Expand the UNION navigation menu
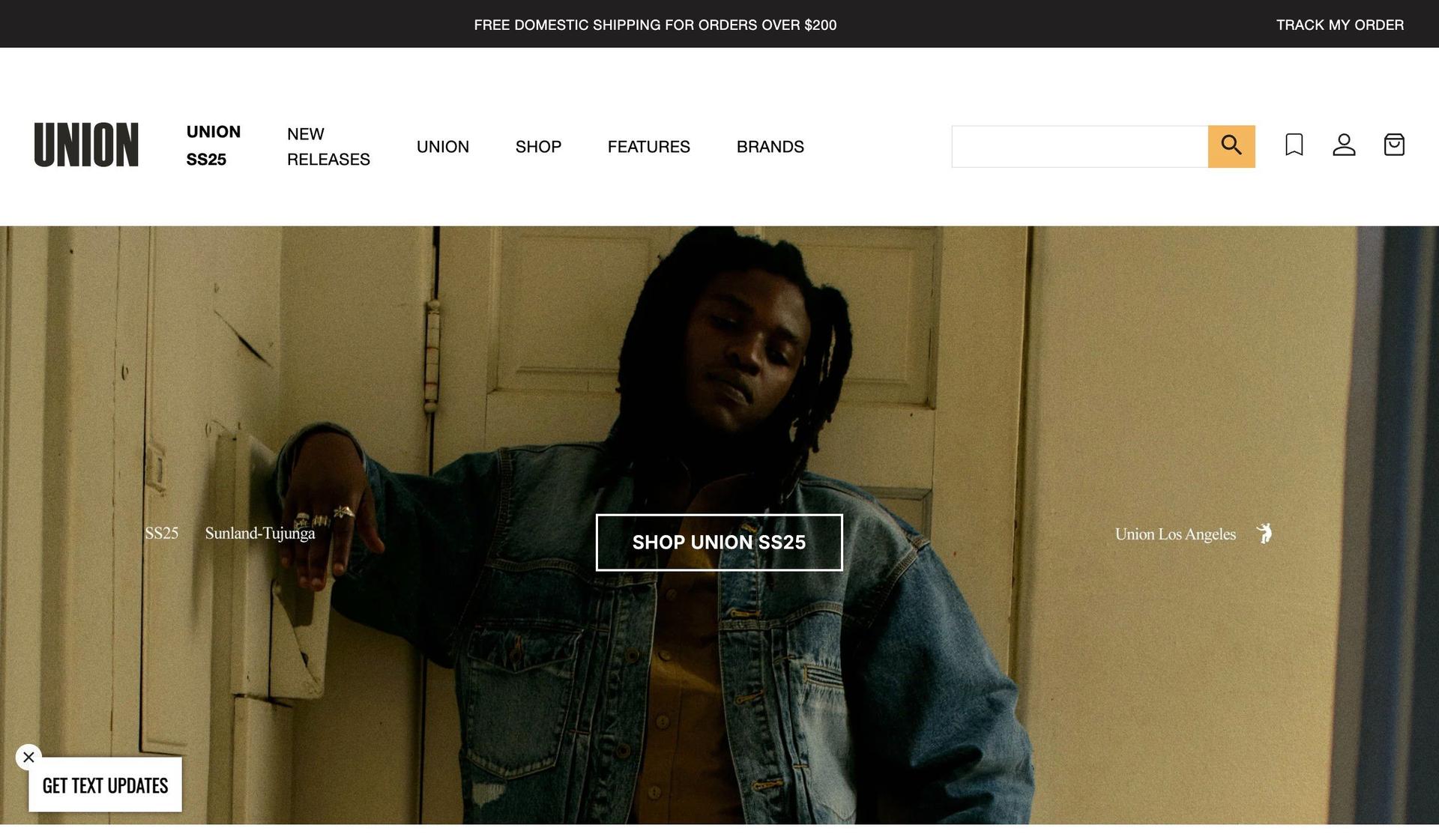Image resolution: width=1439 pixels, height=840 pixels. click(x=443, y=147)
